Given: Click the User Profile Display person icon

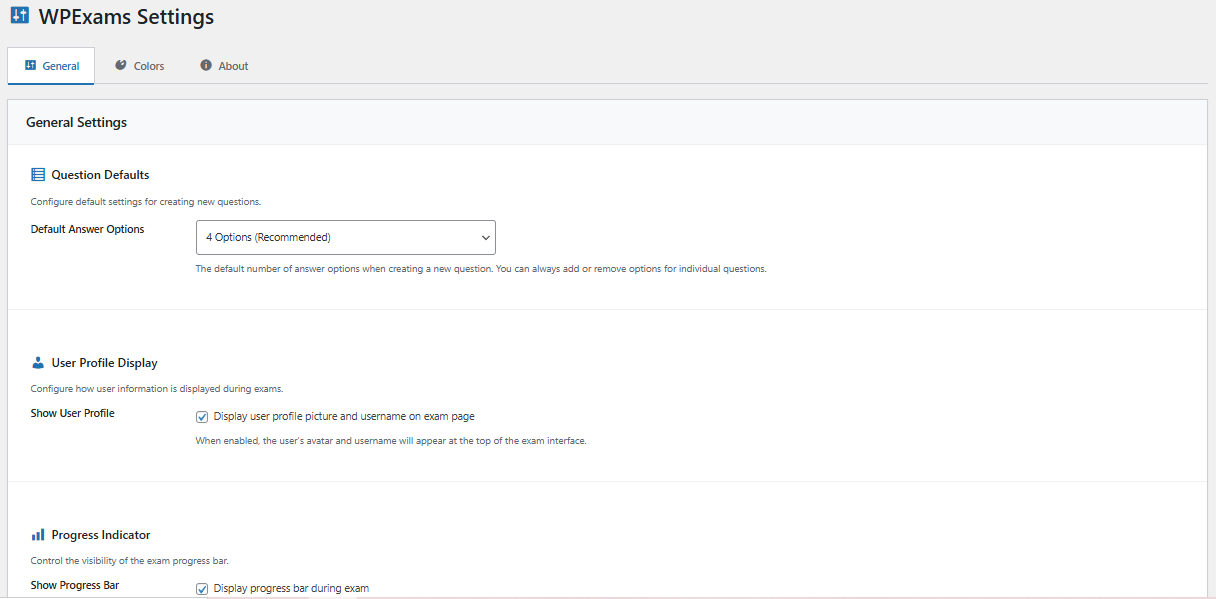Looking at the screenshot, I should coord(38,363).
